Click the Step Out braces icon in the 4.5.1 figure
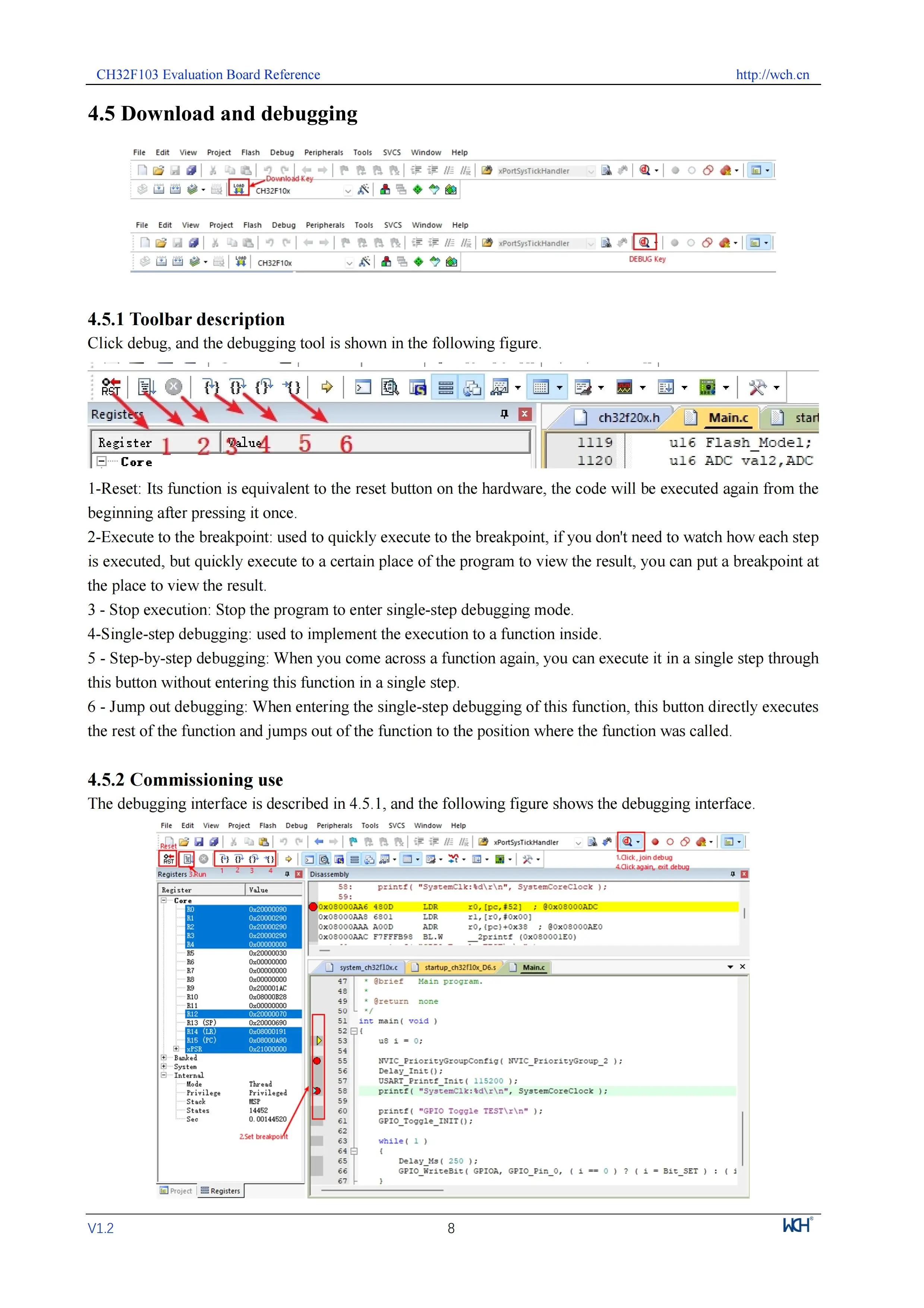 tap(264, 387)
